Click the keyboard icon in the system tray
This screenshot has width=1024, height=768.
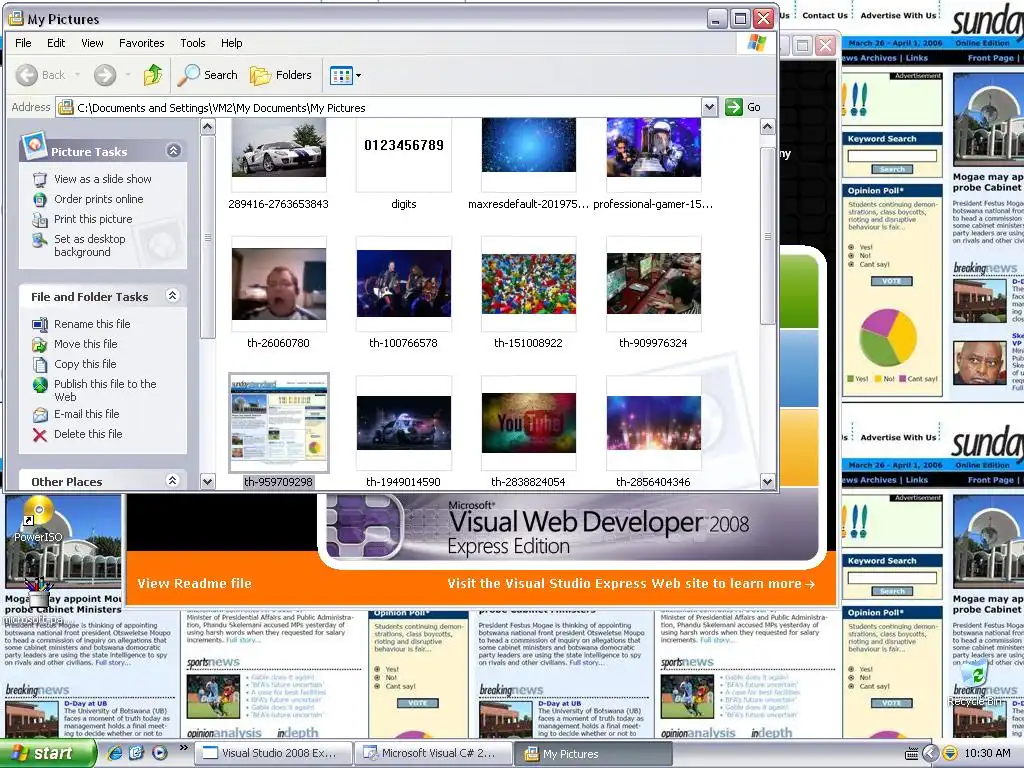point(911,754)
